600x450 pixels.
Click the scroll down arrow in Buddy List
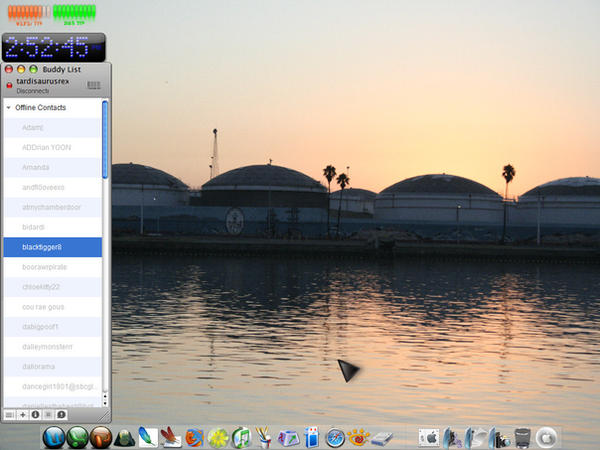[105, 403]
